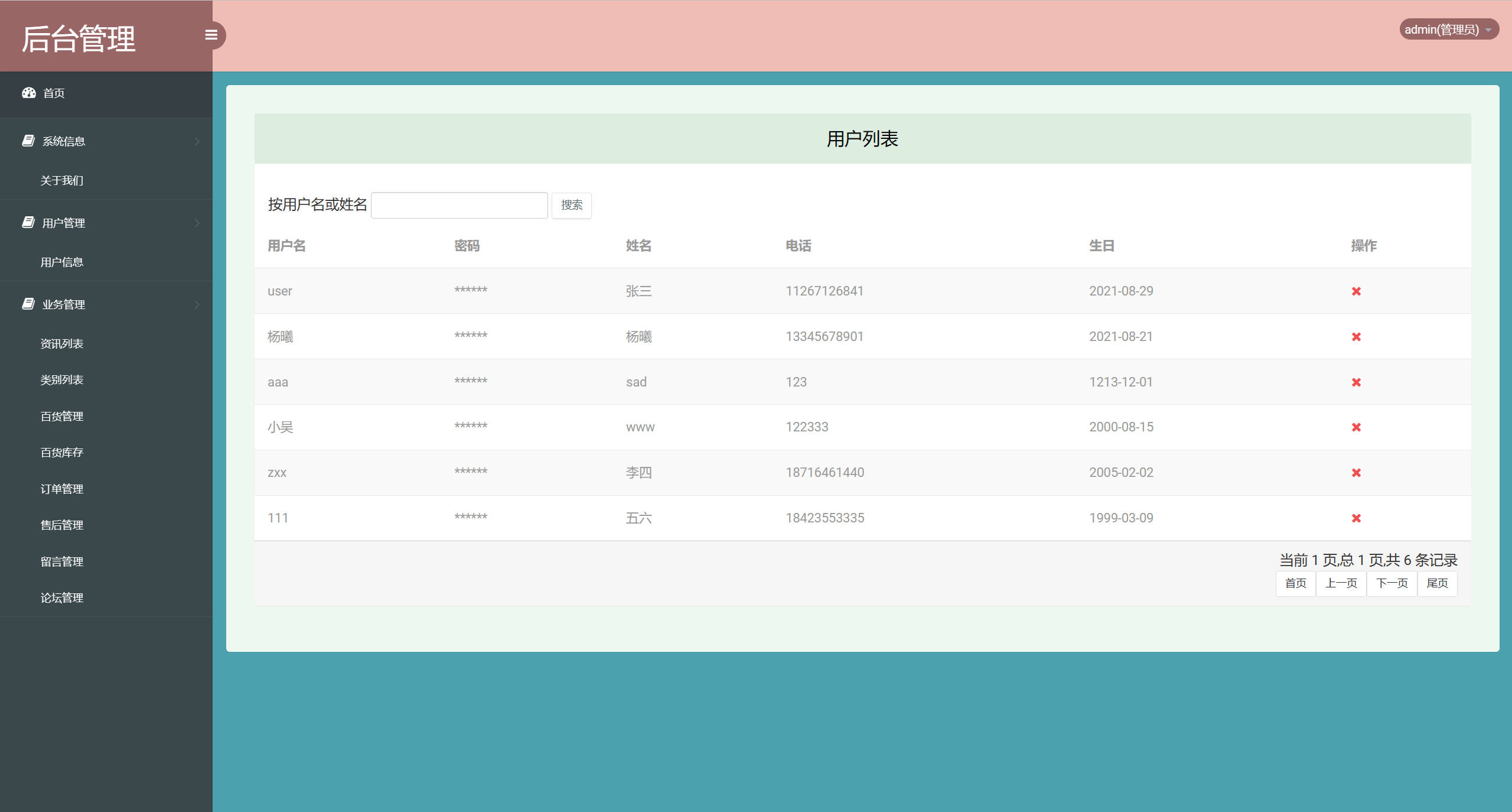The width and height of the screenshot is (1512, 812).
Task: Collapse the 用户管理 section chevron
Action: pos(197,223)
